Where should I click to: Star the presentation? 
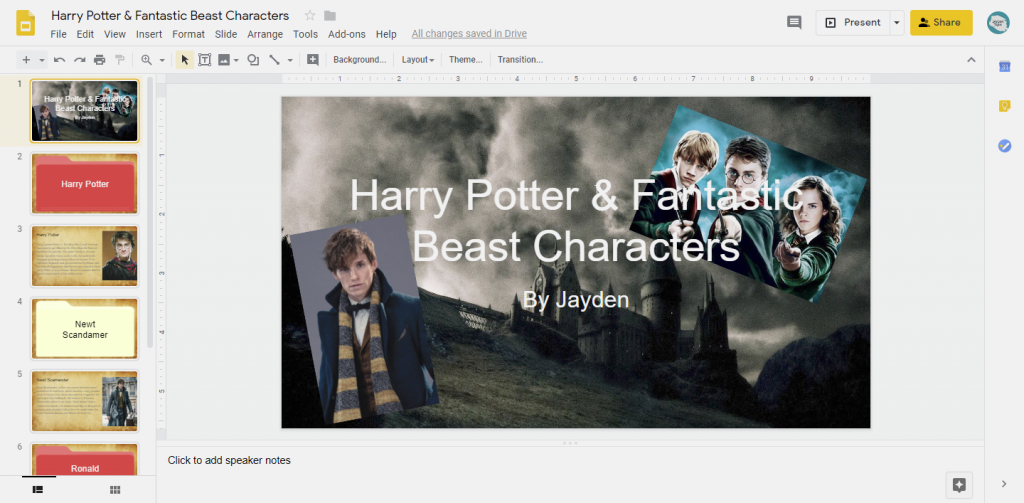click(310, 16)
